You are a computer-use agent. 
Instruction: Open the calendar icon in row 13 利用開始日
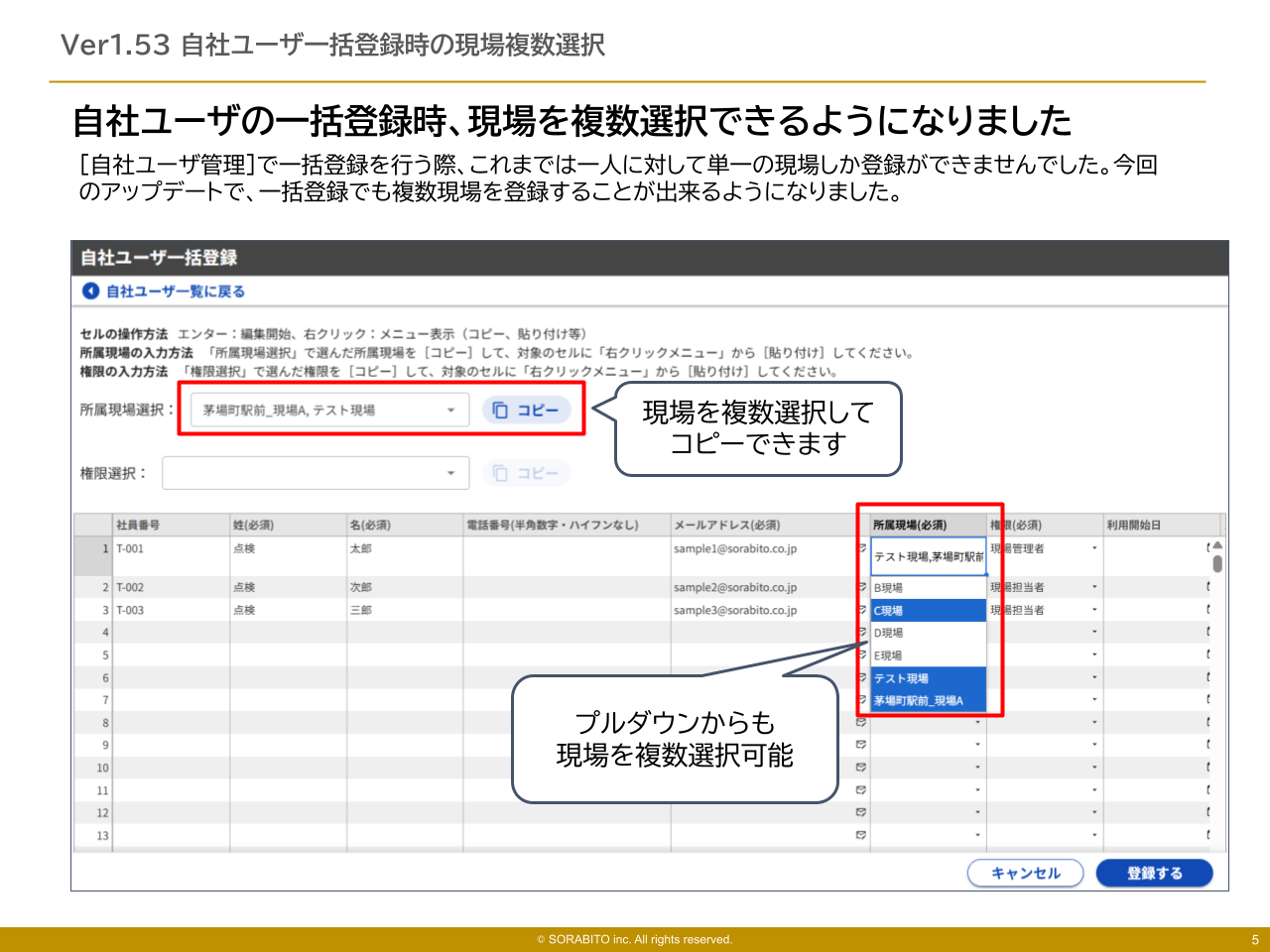1206,836
